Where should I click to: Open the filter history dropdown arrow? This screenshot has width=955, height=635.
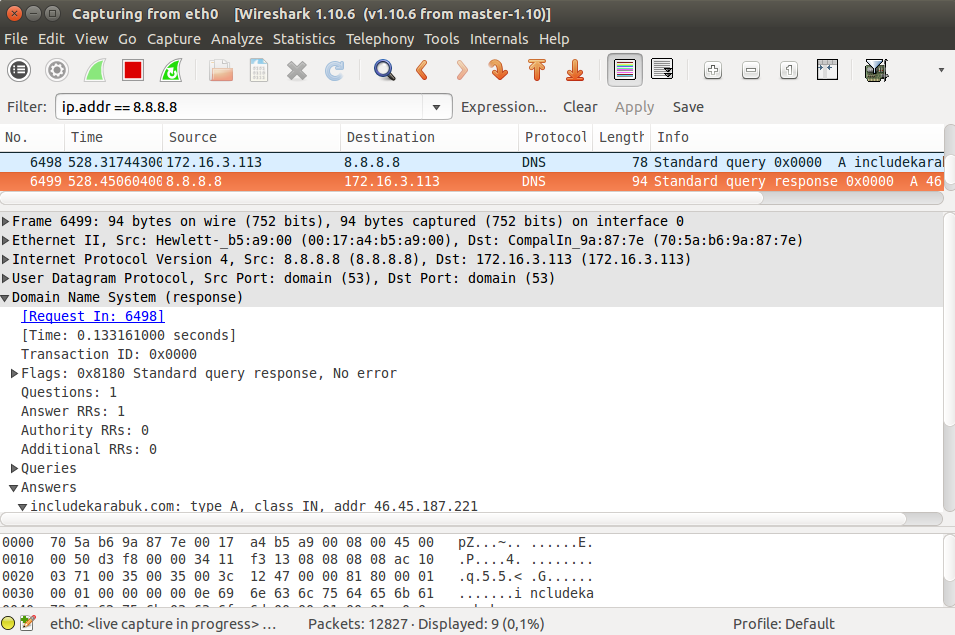(436, 107)
